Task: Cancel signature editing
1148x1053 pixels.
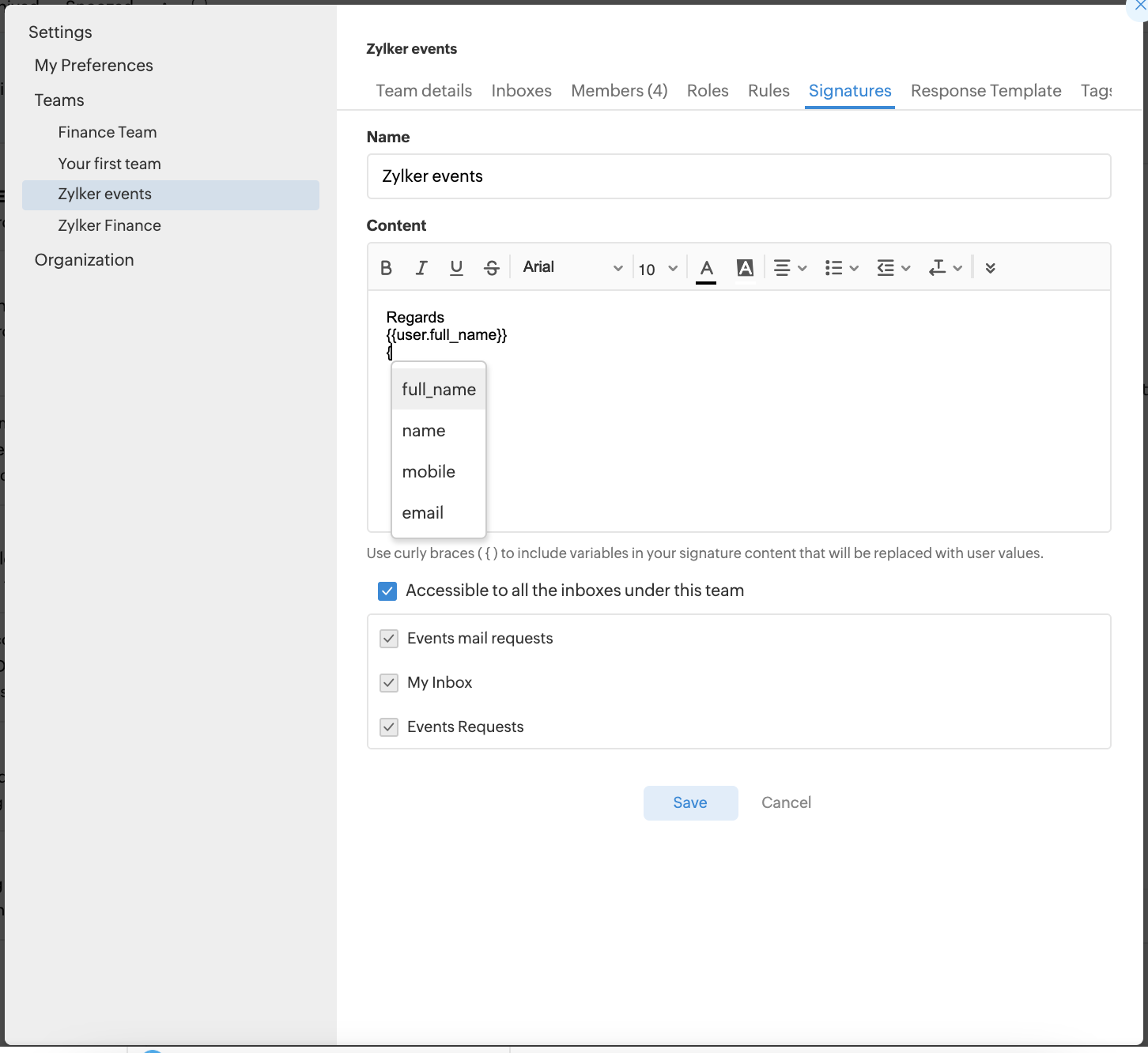Action: click(786, 803)
